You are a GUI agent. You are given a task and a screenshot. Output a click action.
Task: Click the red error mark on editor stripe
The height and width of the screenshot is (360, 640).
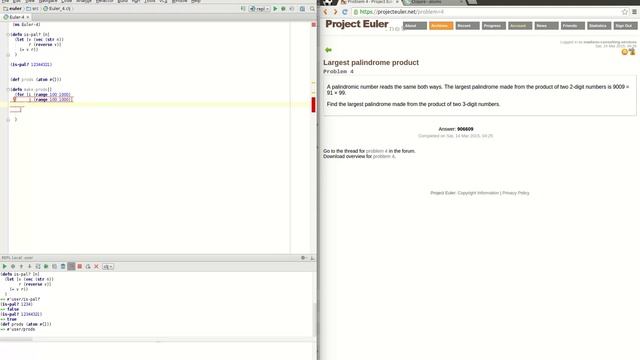point(313,104)
